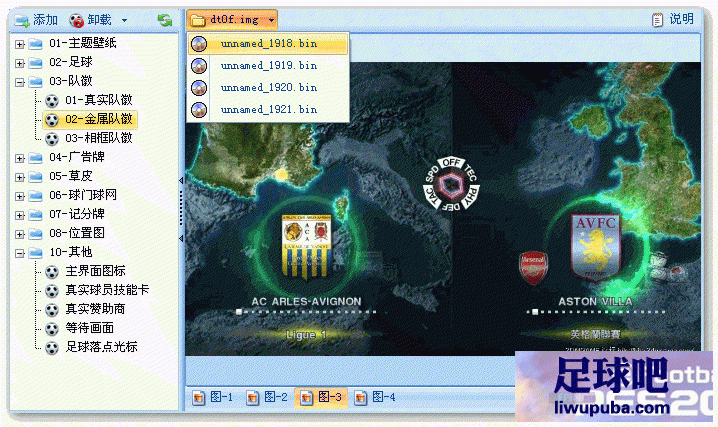The image size is (718, 427).
Task: Expand the 02-足球 tree node
Action: pos(20,63)
